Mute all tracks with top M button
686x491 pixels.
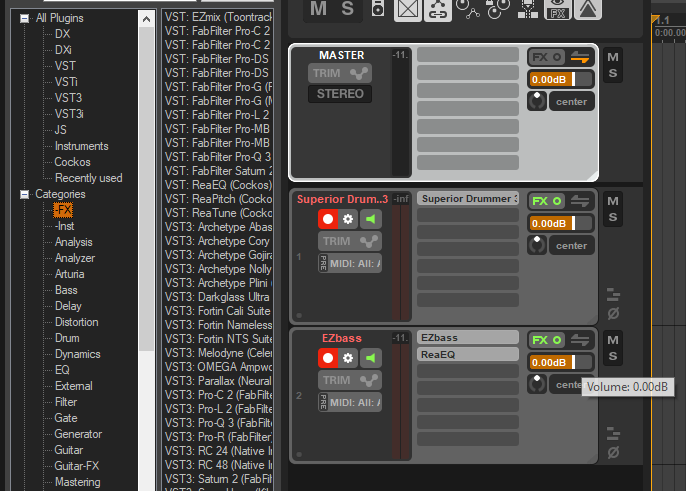coord(318,9)
